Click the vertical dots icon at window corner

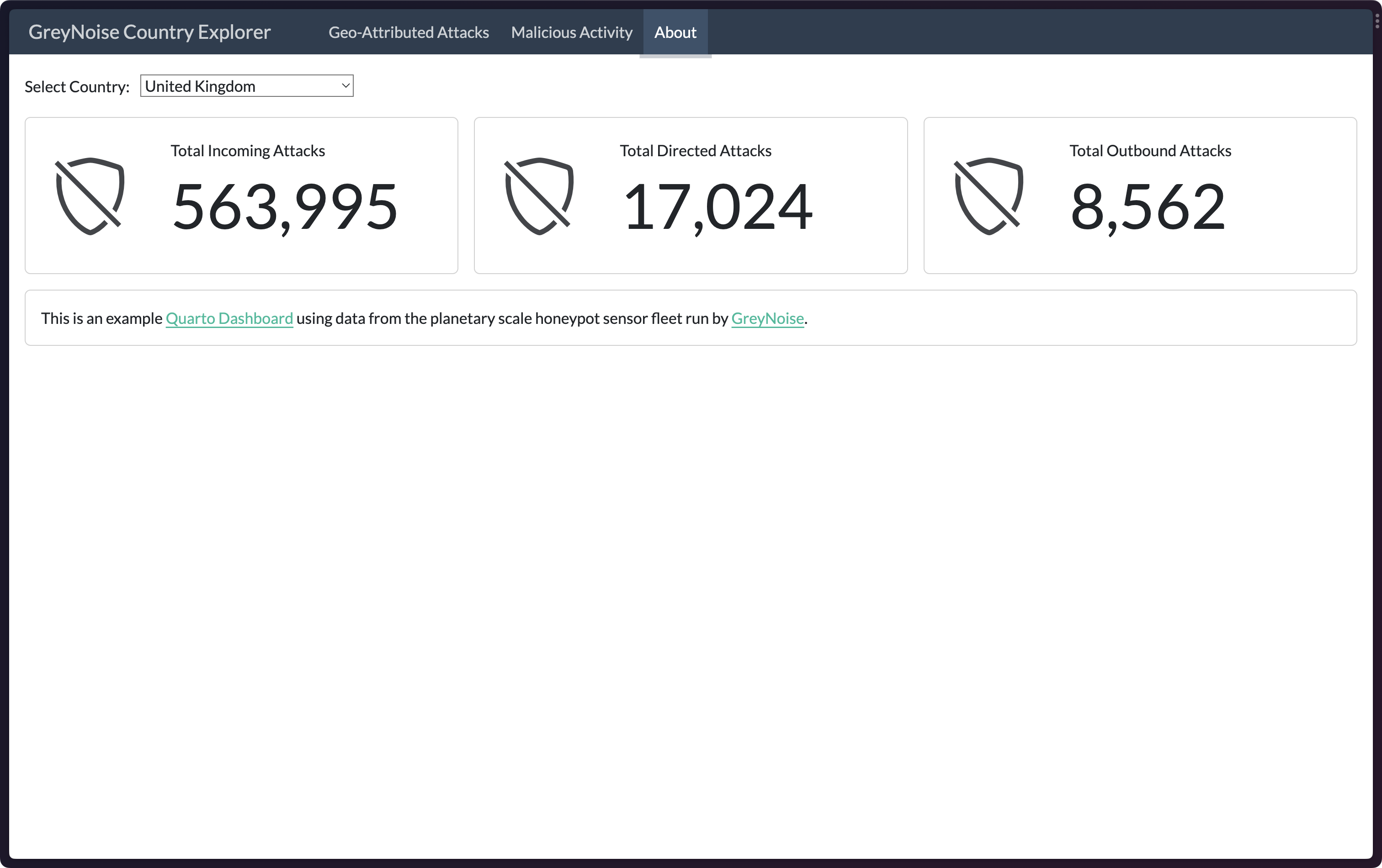[1377, 21]
